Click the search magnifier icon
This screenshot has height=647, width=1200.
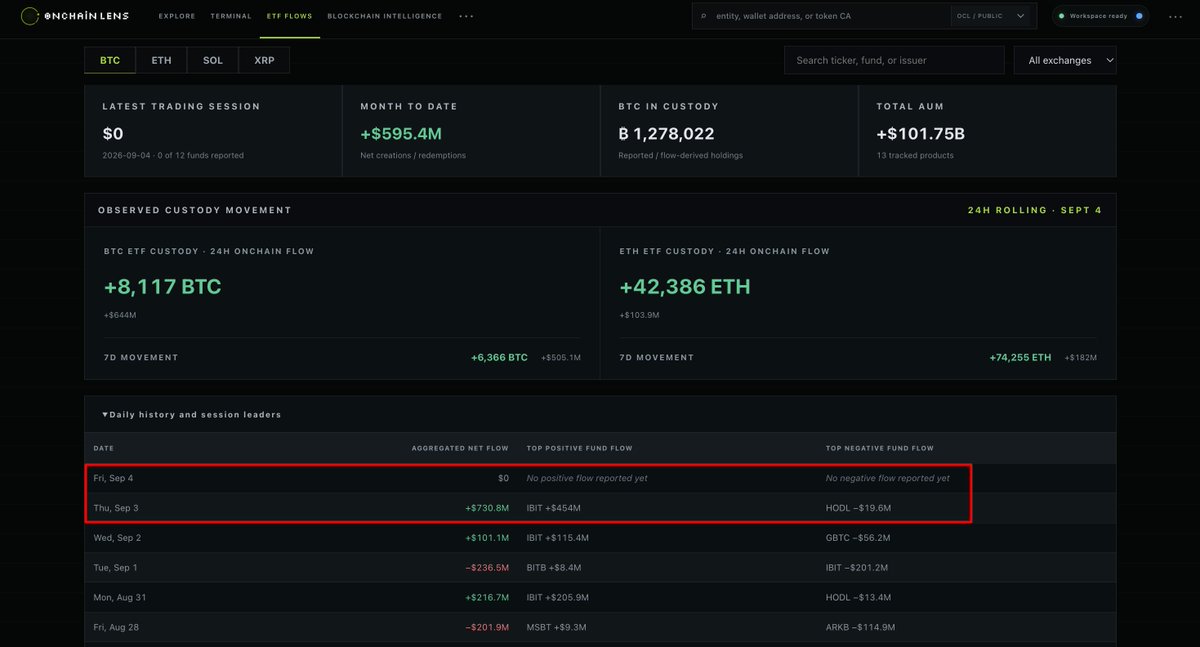click(704, 16)
